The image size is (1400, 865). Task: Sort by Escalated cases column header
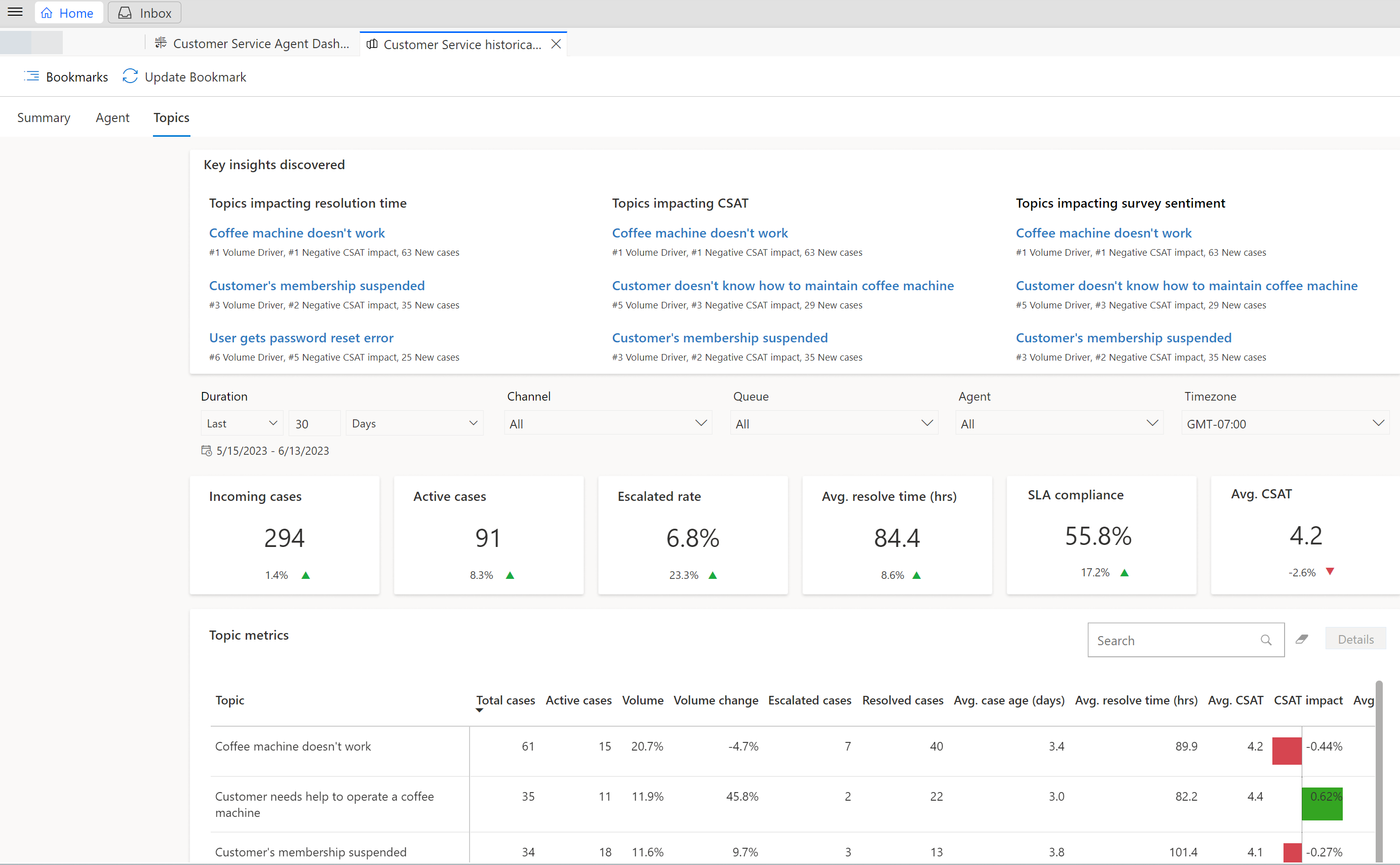coord(809,700)
